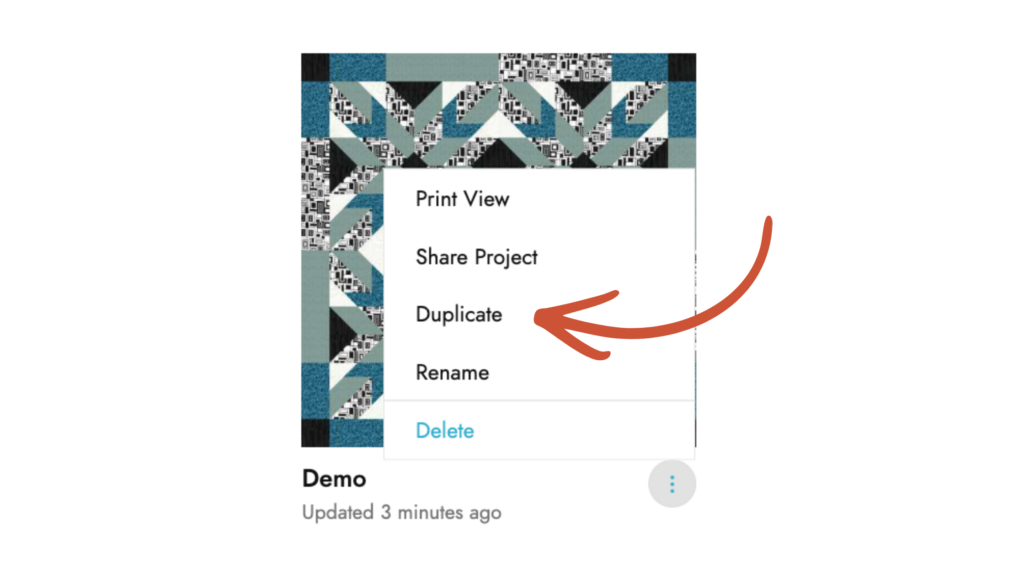Click the gray circular options icon beside Demo
Screen dimensions: 1024x576
coord(672,485)
